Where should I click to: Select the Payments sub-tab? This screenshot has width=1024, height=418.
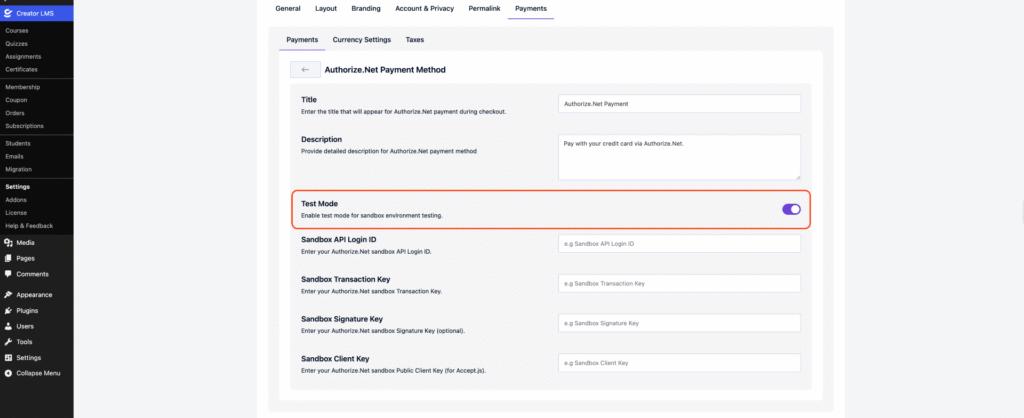pyautogui.click(x=302, y=40)
